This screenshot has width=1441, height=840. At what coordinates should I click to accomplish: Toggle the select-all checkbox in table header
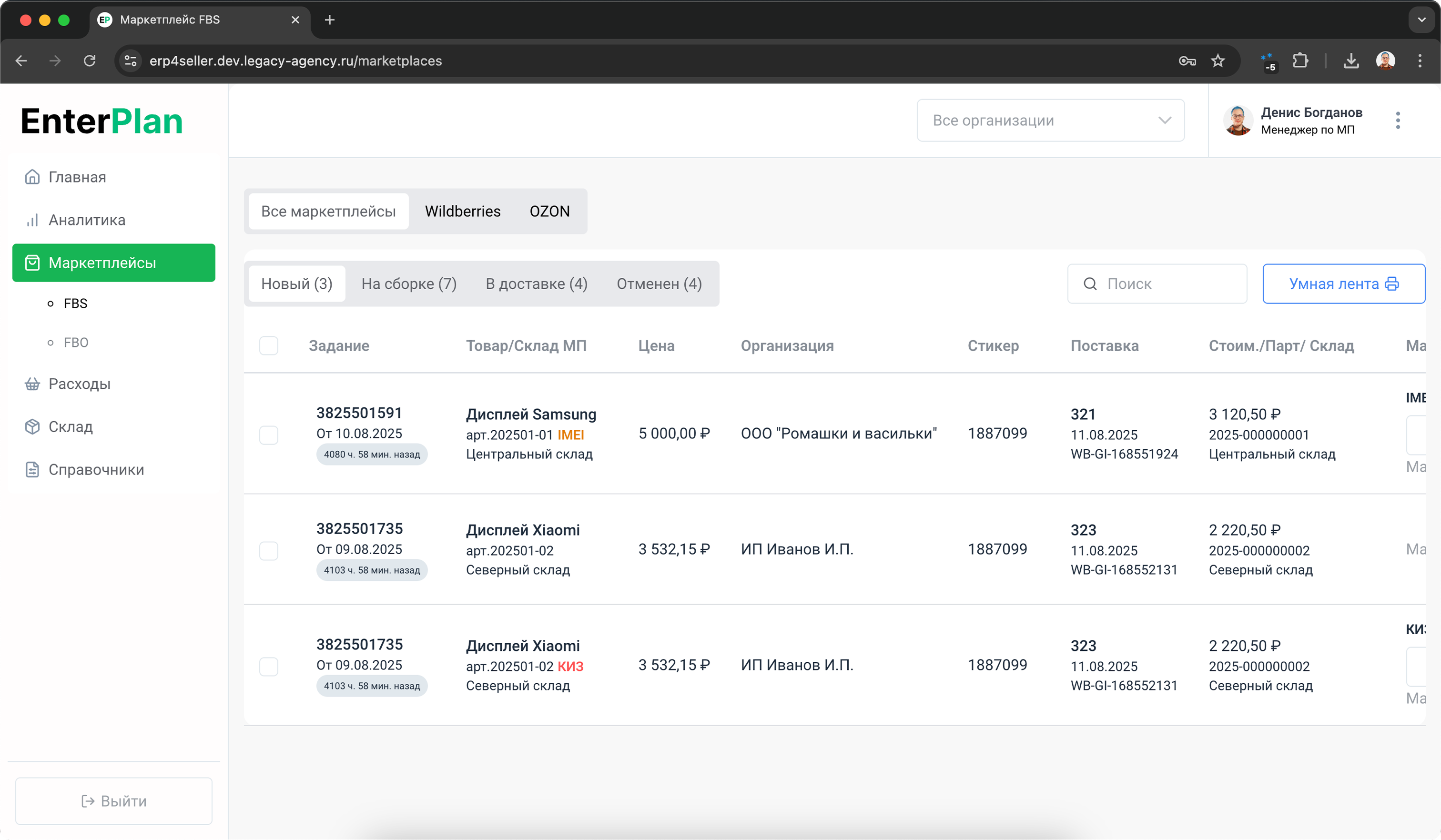[269, 345]
